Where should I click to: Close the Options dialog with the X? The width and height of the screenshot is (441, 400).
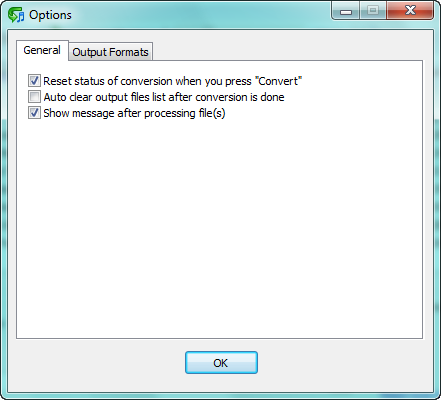(410, 11)
